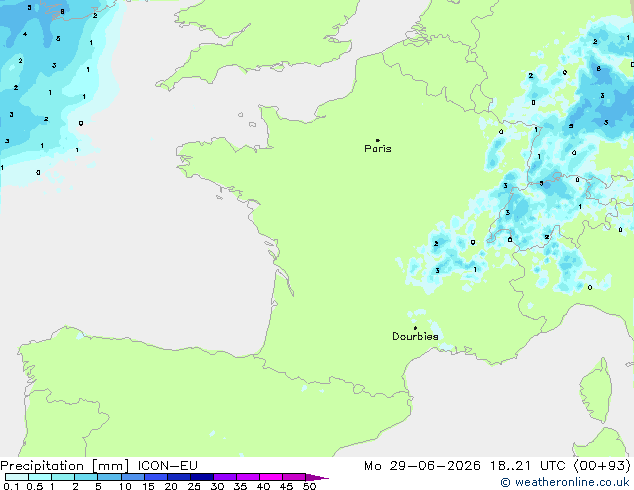Click the 45 mm legend color swatch
The image size is (634, 490).
[x=294, y=477]
